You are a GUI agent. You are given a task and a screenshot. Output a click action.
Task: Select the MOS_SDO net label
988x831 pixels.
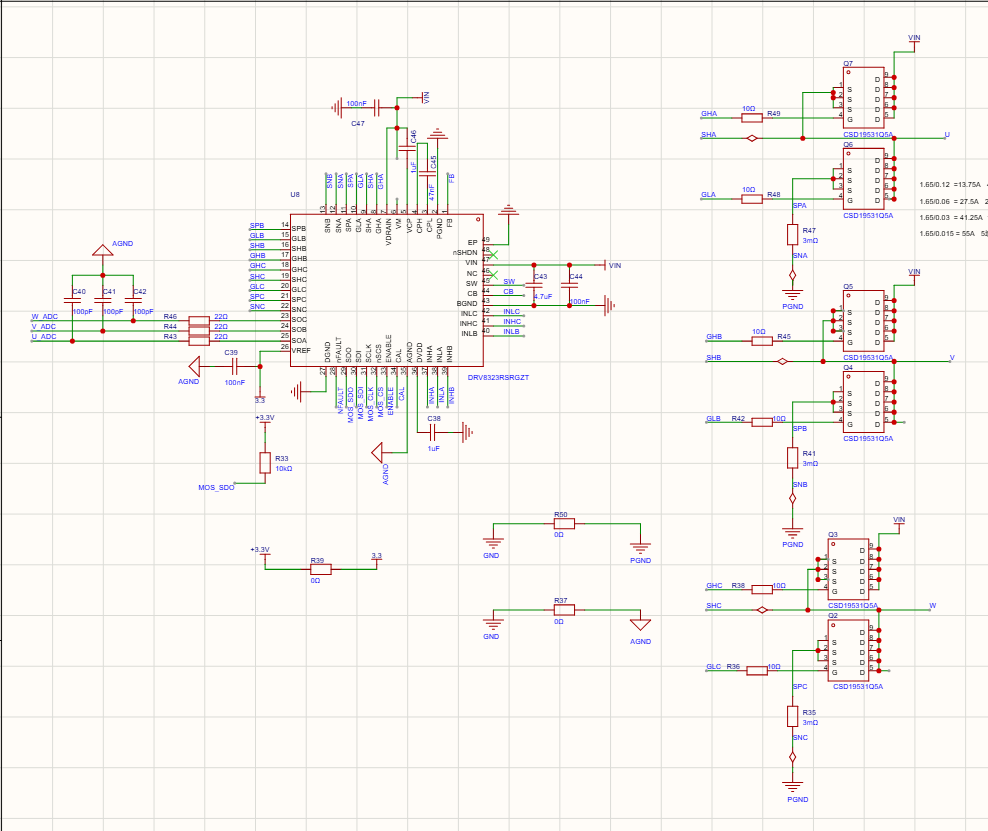tap(216, 488)
